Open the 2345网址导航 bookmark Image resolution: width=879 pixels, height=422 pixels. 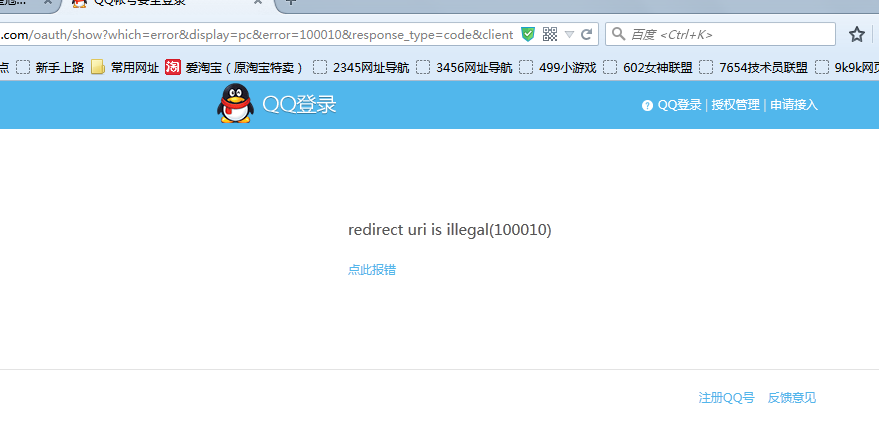[x=361, y=68]
